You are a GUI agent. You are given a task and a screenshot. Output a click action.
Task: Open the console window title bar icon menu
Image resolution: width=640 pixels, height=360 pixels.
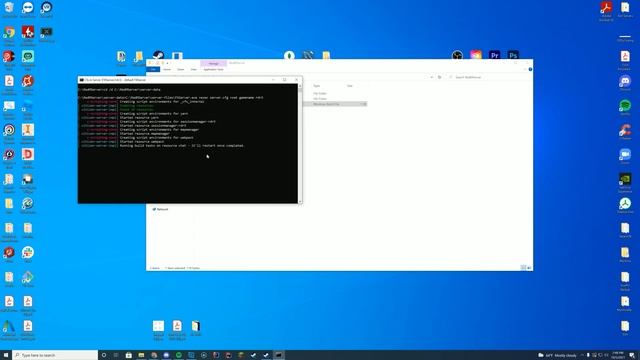[x=82, y=80]
